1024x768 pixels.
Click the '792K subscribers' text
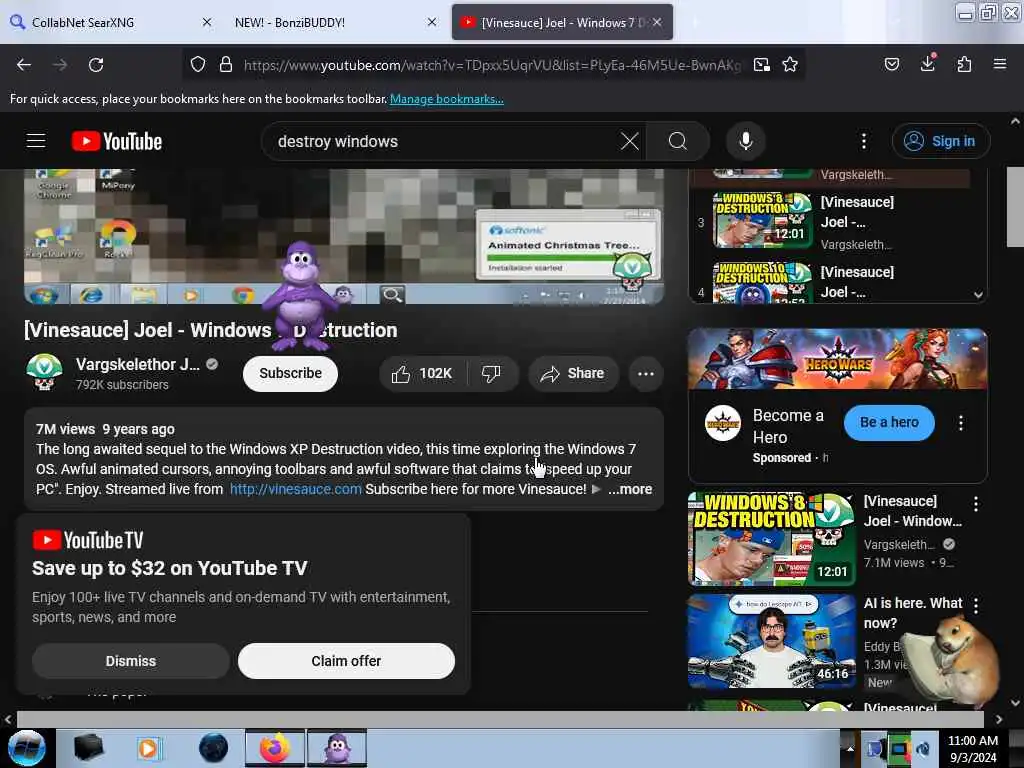(x=122, y=385)
